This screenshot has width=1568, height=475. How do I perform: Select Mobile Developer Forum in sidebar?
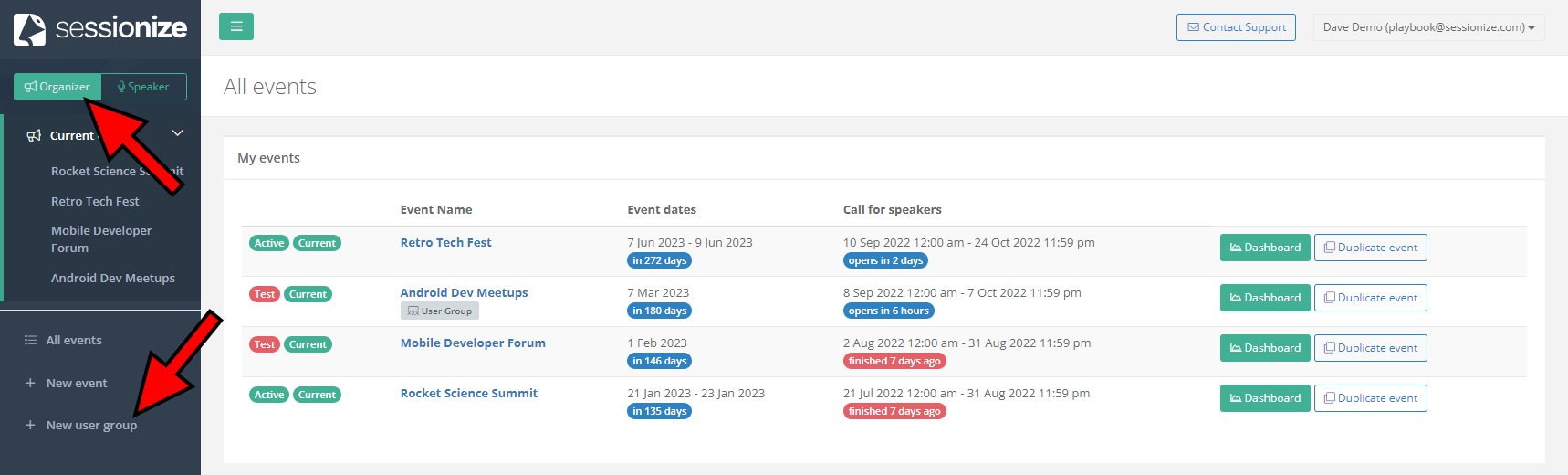click(x=101, y=239)
